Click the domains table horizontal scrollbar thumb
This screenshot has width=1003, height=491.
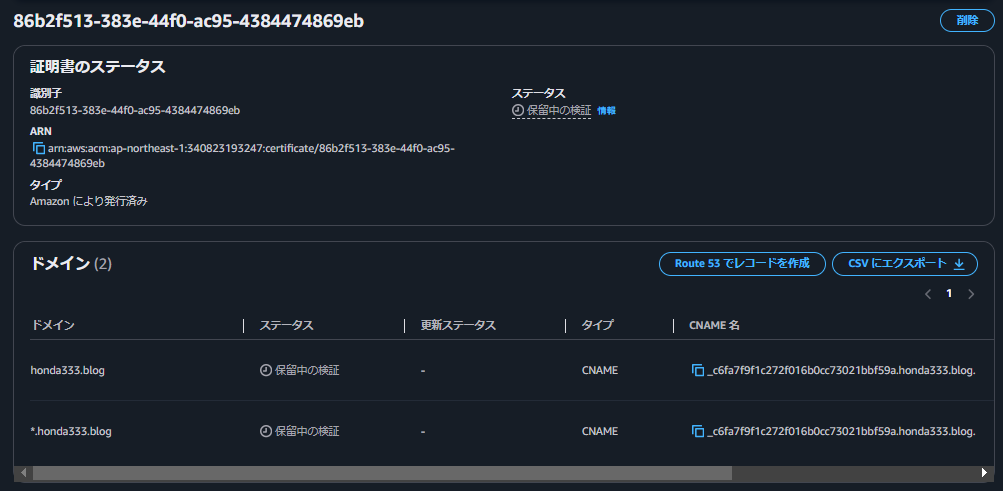tap(382, 473)
